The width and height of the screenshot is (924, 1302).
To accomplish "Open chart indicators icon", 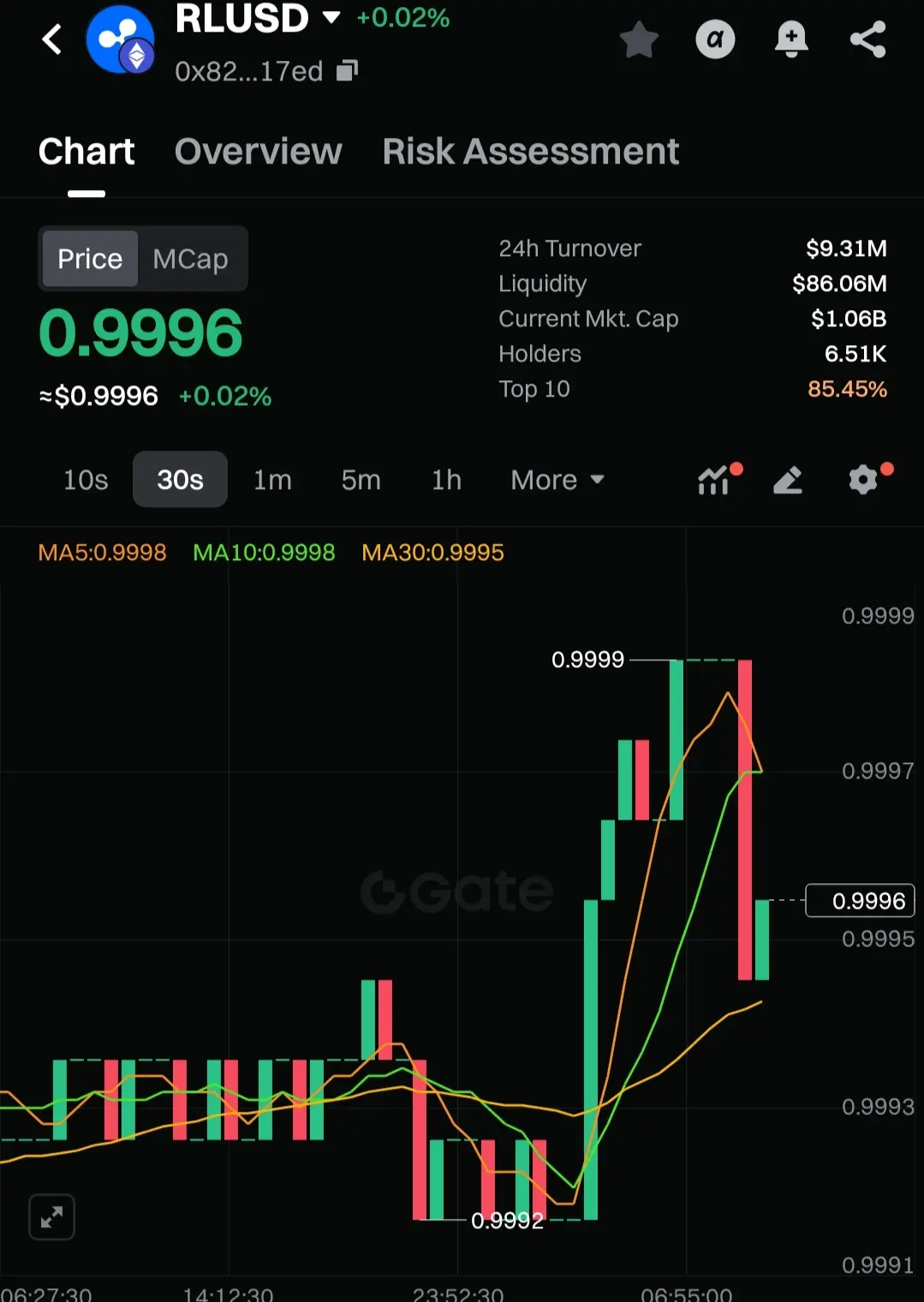I will point(714,481).
